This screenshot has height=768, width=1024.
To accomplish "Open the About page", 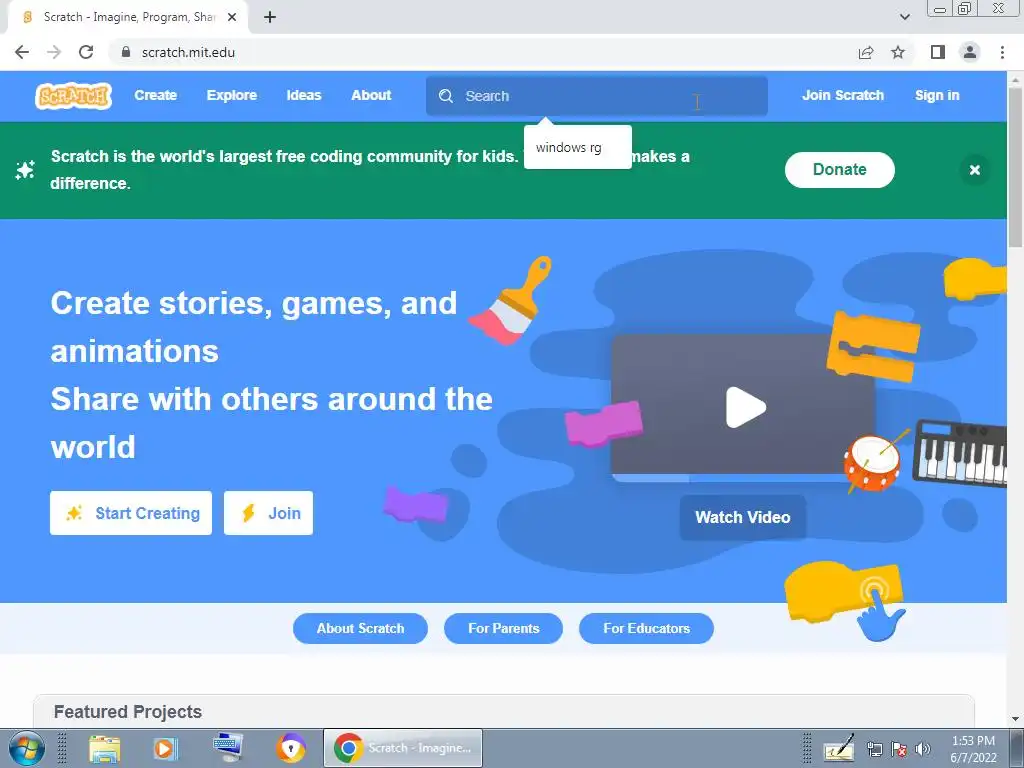I will click(371, 95).
